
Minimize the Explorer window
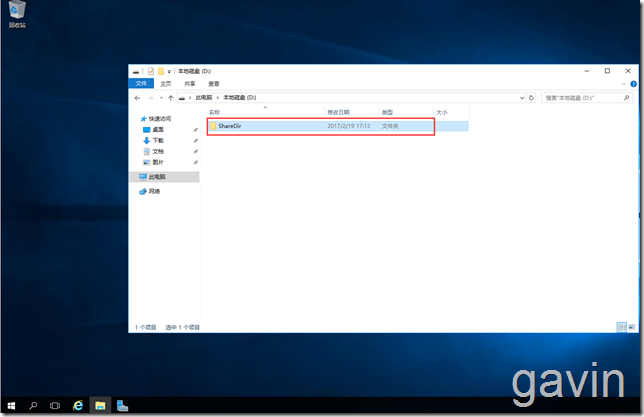(587, 71)
